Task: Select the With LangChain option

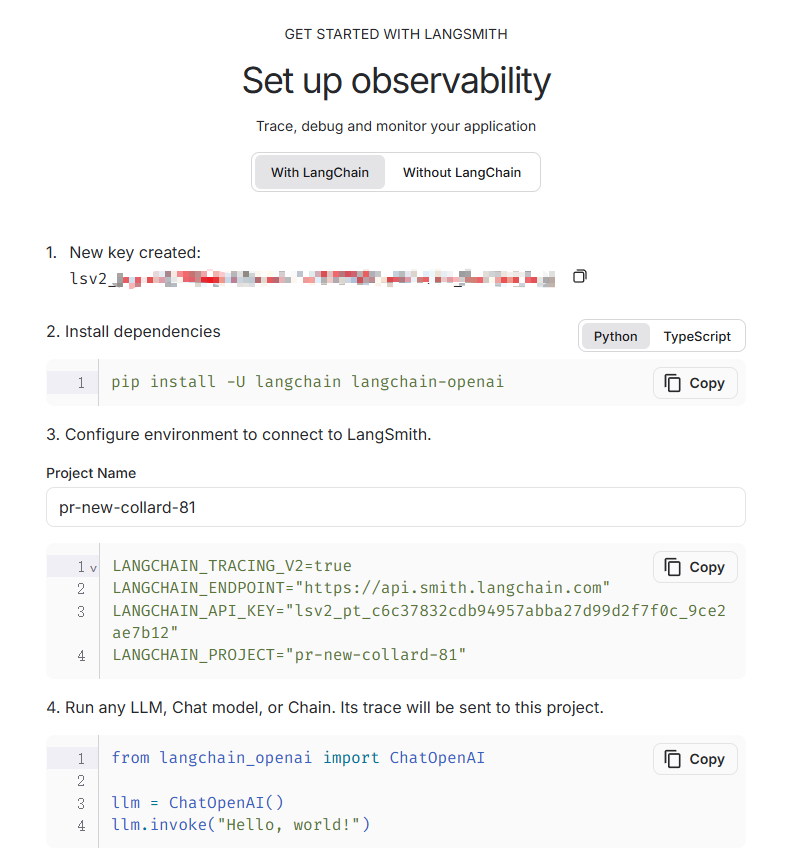Action: [320, 172]
